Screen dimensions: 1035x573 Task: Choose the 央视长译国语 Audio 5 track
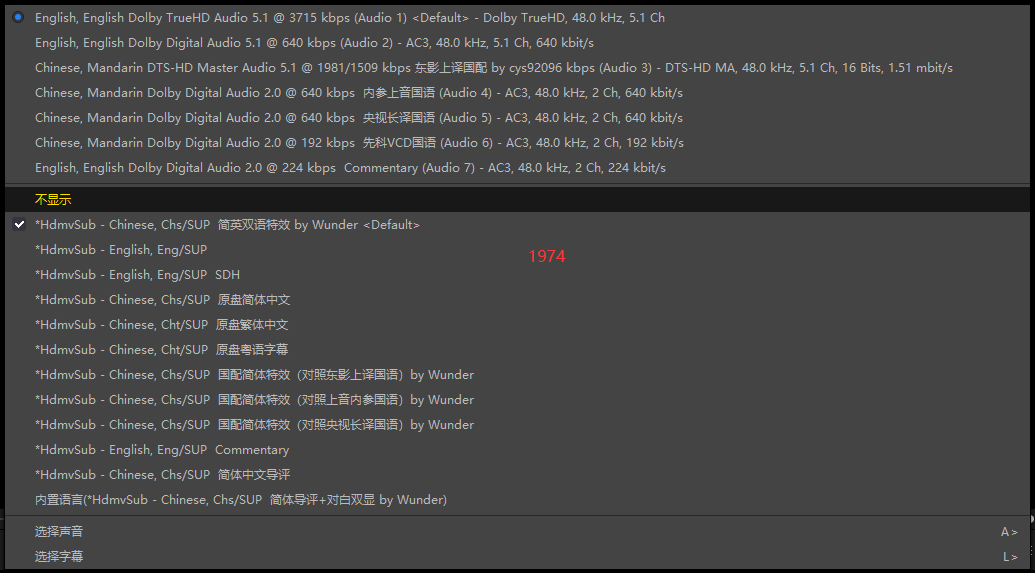(358, 118)
